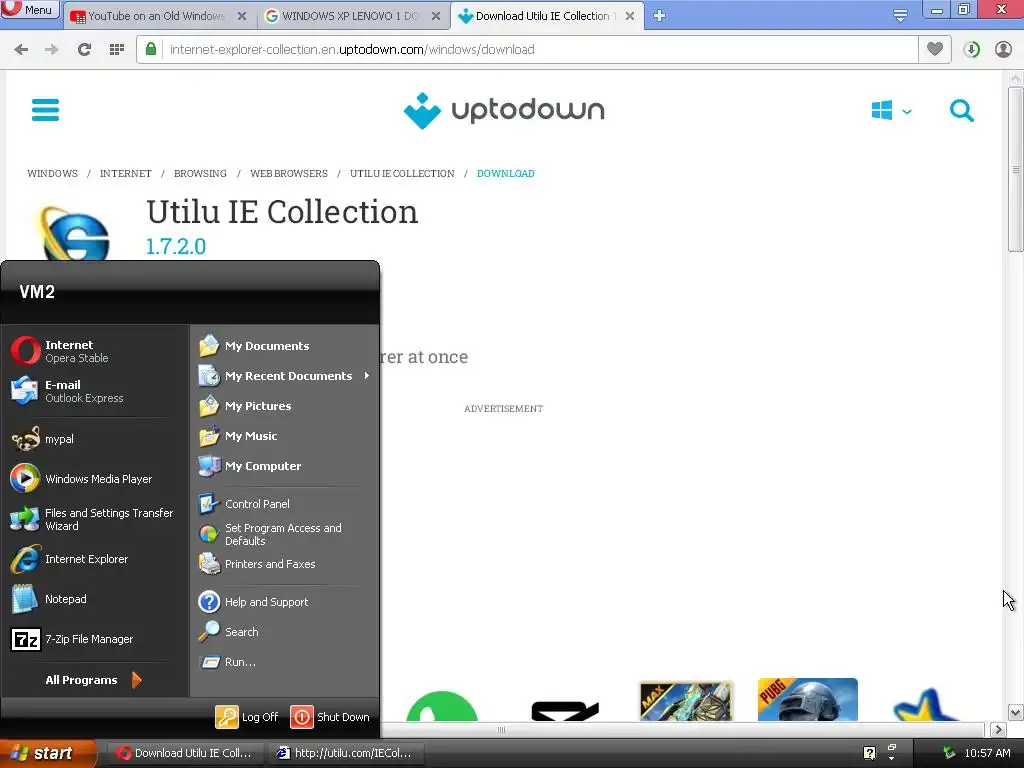Open My Pictures folder
Screen dimensions: 1024x768
[284, 406]
